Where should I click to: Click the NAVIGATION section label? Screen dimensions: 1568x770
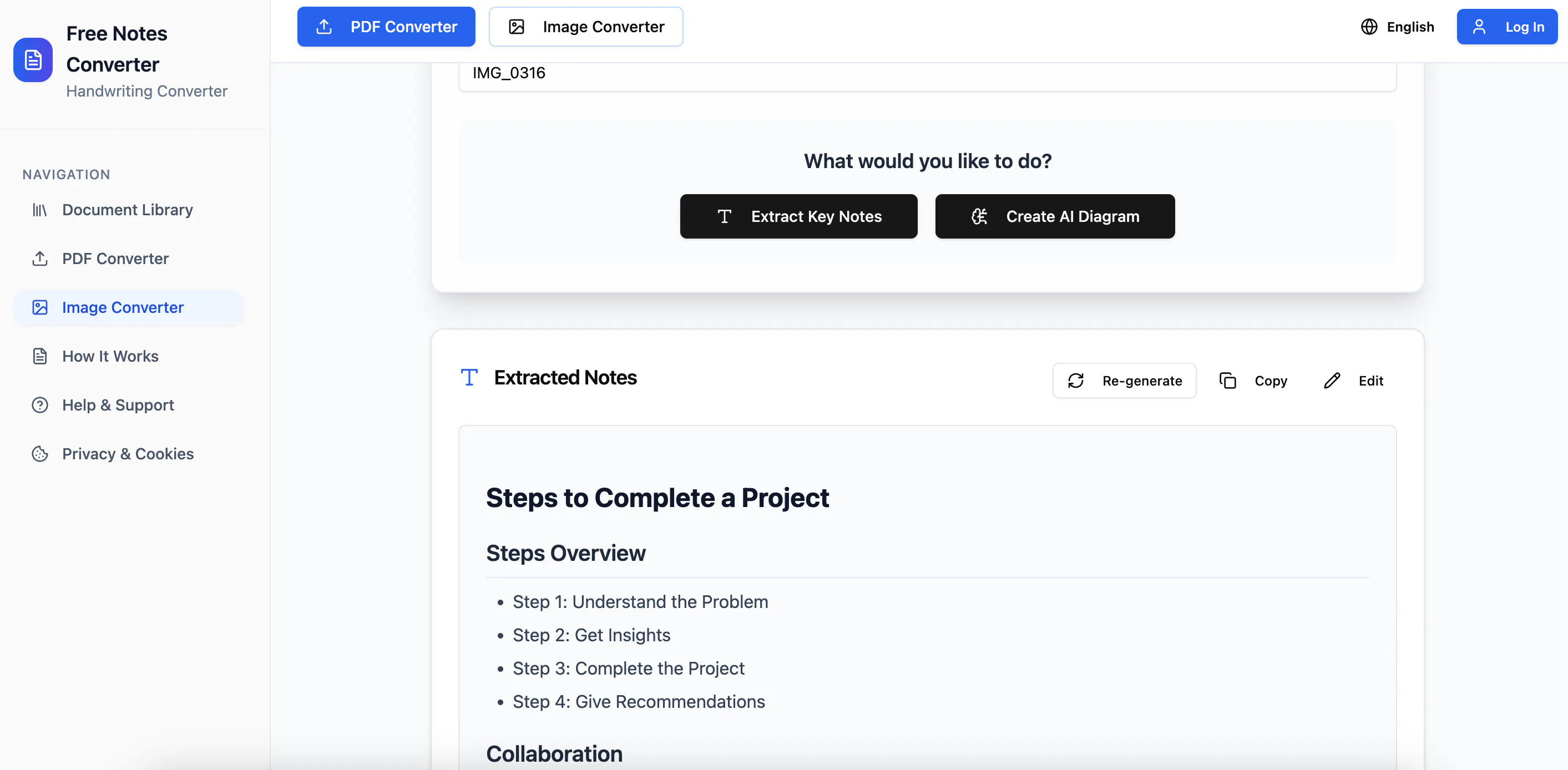(67, 175)
